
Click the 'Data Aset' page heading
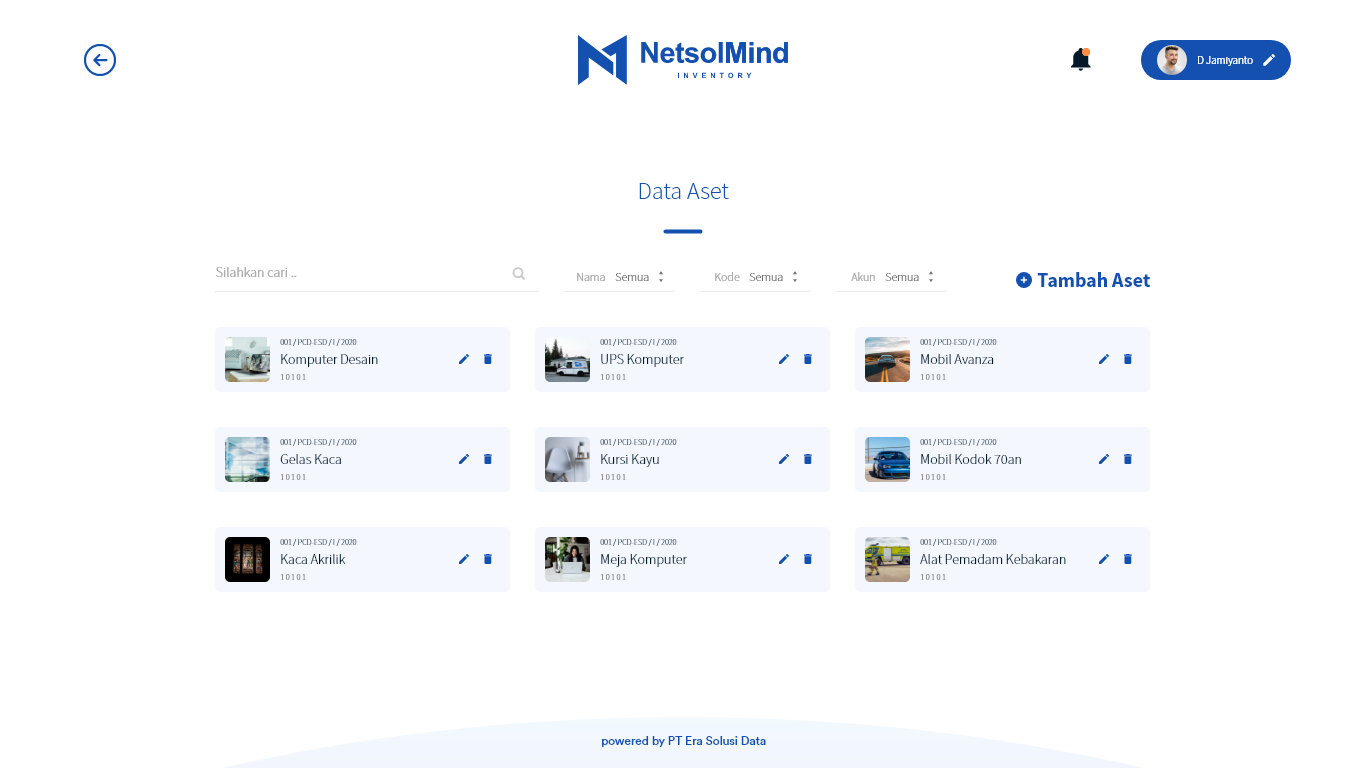pyautogui.click(x=683, y=191)
